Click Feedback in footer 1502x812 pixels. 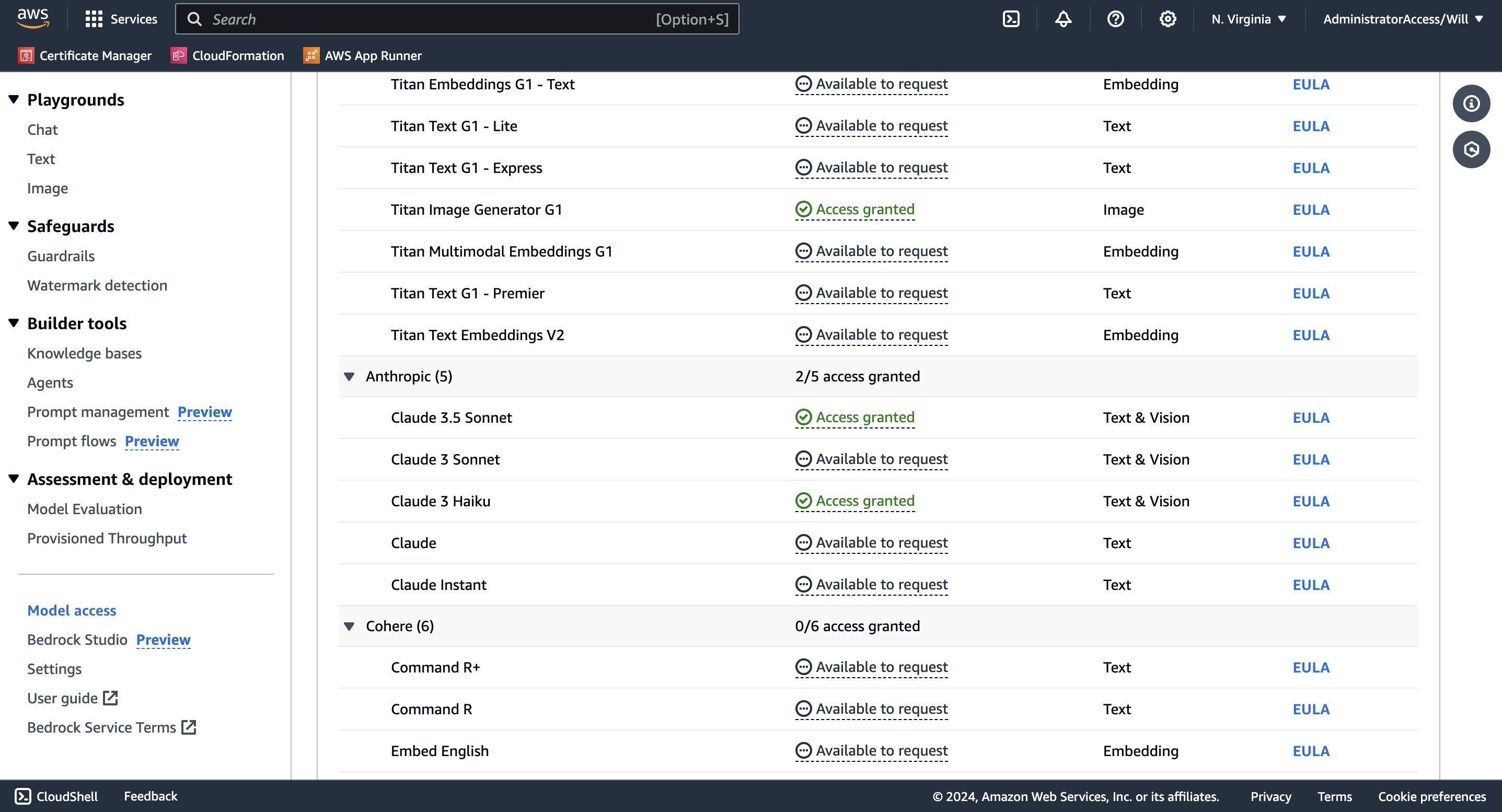coord(151,796)
